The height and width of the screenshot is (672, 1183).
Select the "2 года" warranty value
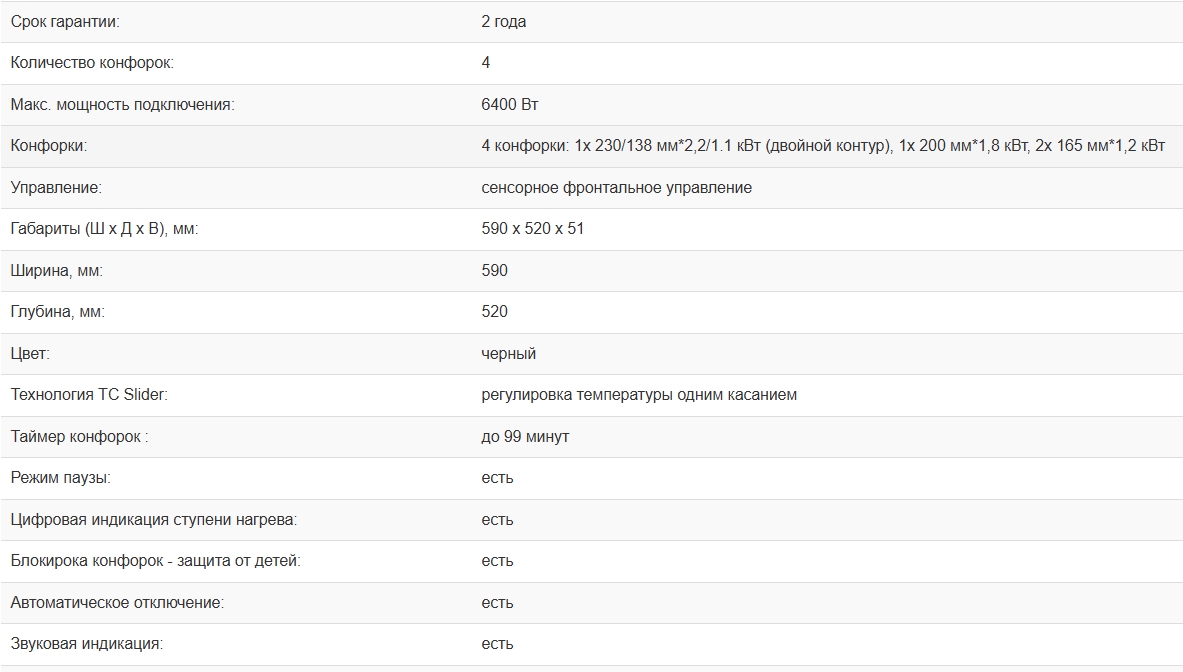[503, 21]
